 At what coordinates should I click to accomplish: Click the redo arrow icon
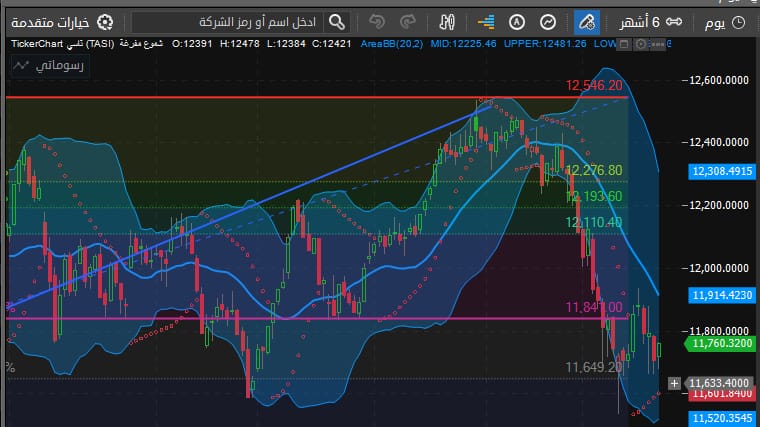click(x=407, y=21)
